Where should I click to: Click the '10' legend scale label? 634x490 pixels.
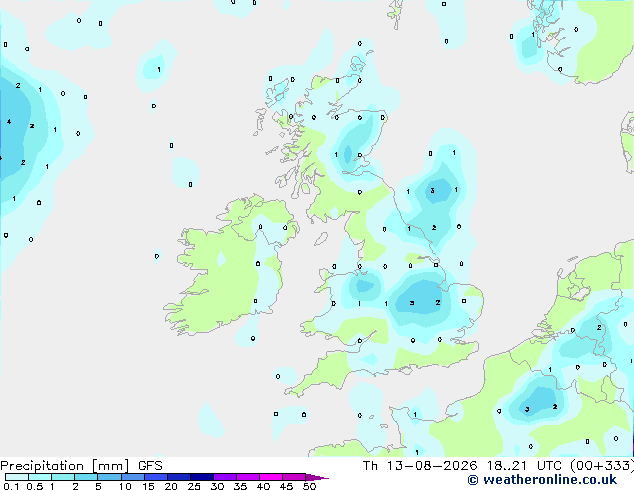point(125,486)
